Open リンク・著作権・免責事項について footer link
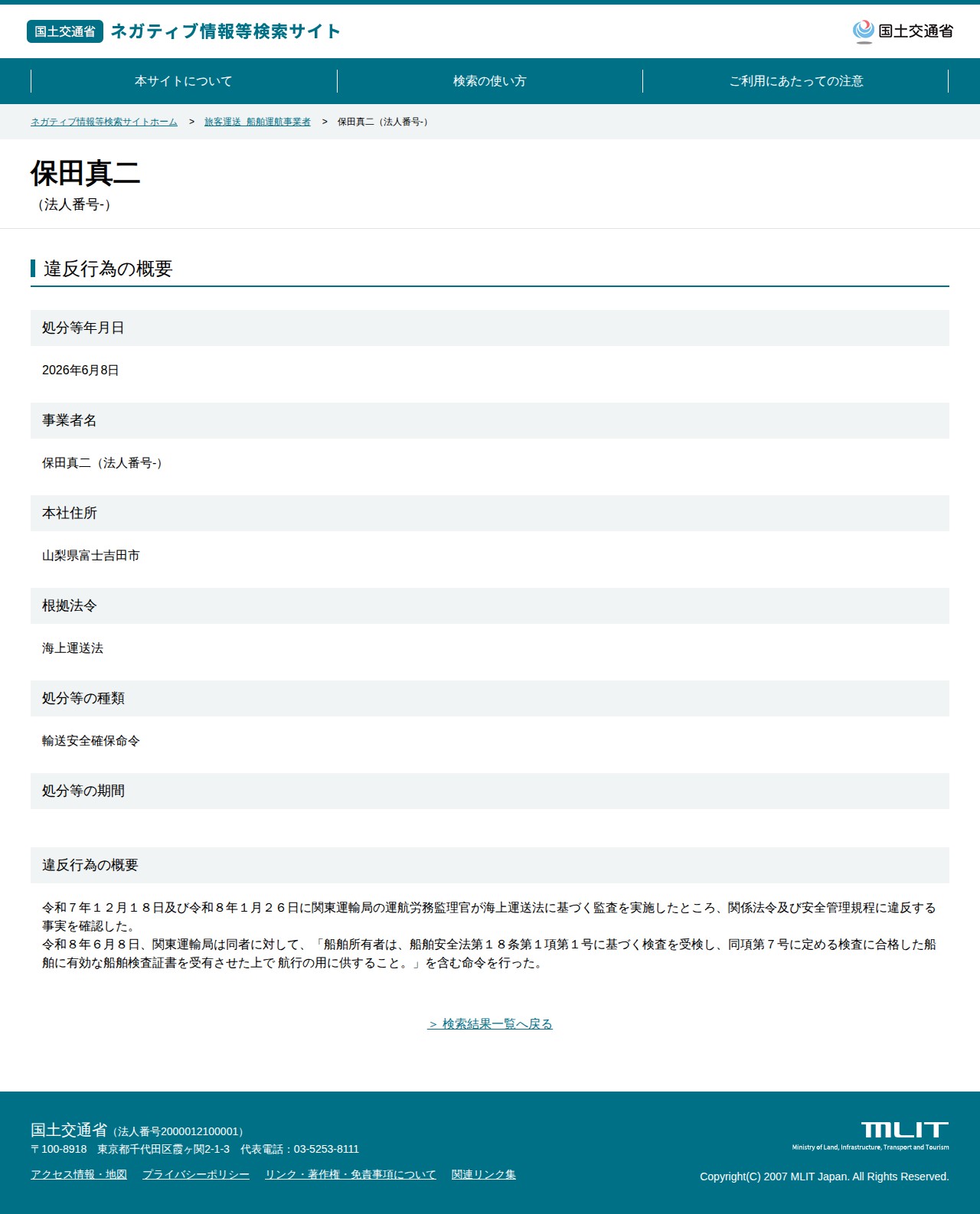980x1214 pixels. (351, 1174)
